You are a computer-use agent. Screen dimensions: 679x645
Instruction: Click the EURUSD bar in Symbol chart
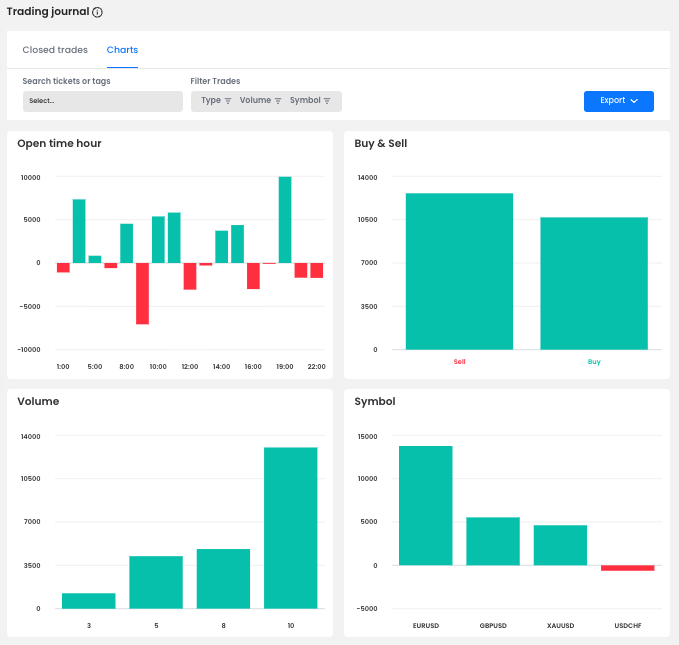click(x=425, y=505)
